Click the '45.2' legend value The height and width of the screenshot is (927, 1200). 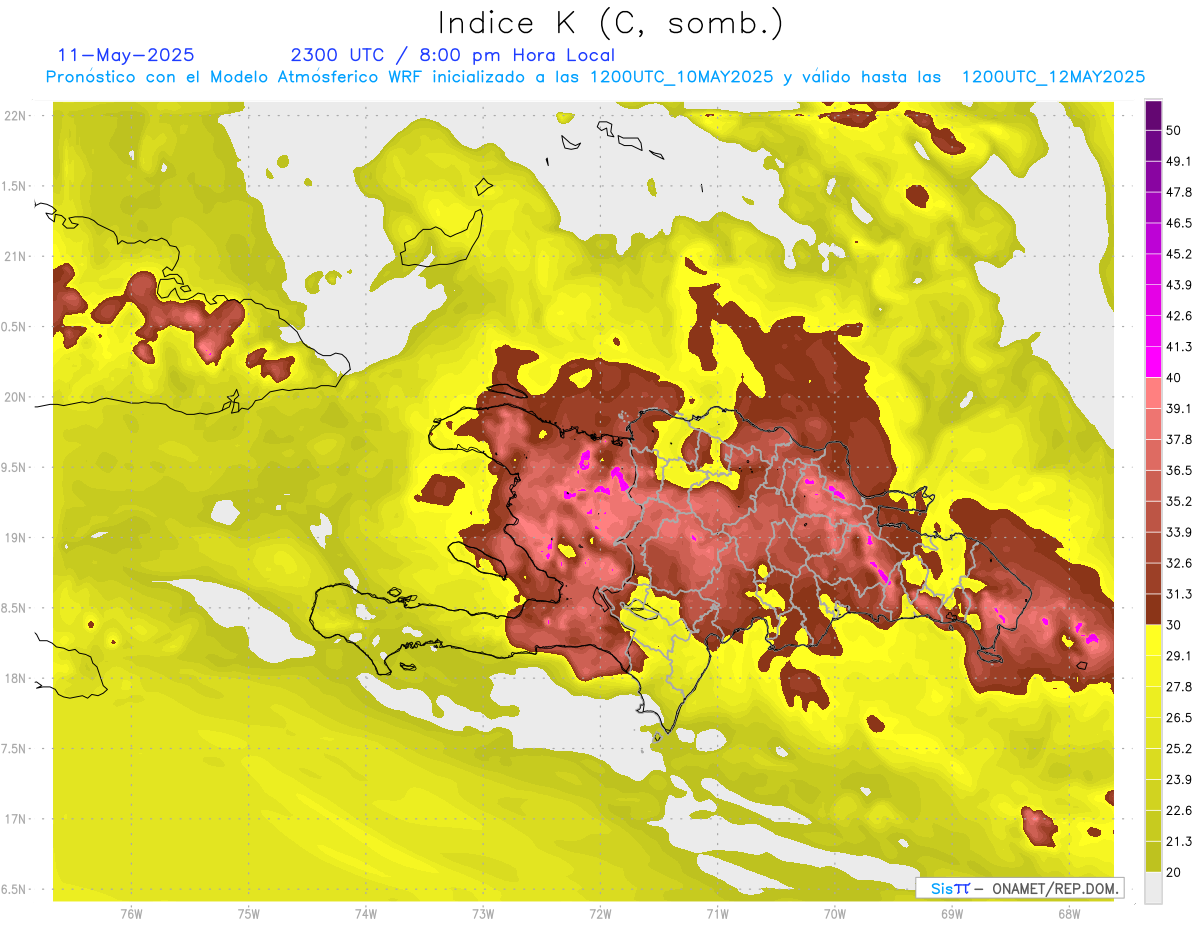[x=1178, y=254]
